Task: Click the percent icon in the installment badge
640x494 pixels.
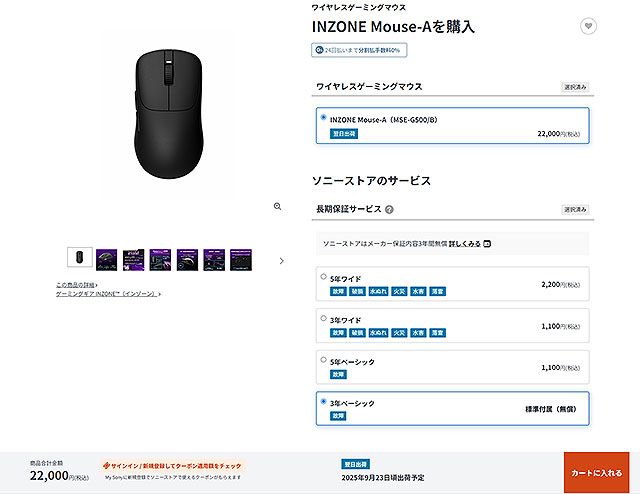Action: (x=320, y=50)
